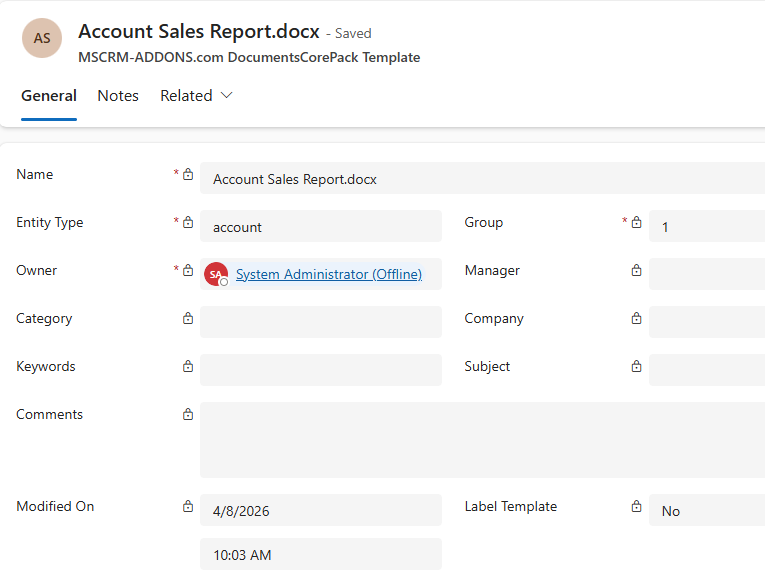Click inside the Comments text area

(x=482, y=440)
